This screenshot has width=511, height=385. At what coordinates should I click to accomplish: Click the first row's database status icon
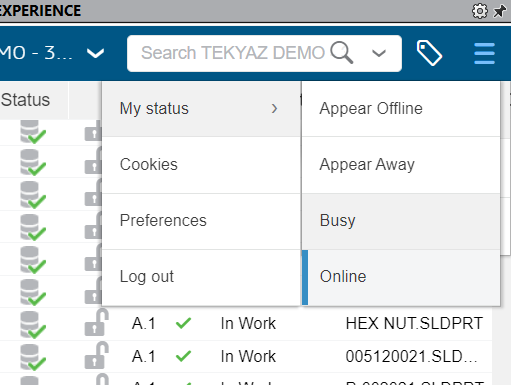(33, 132)
